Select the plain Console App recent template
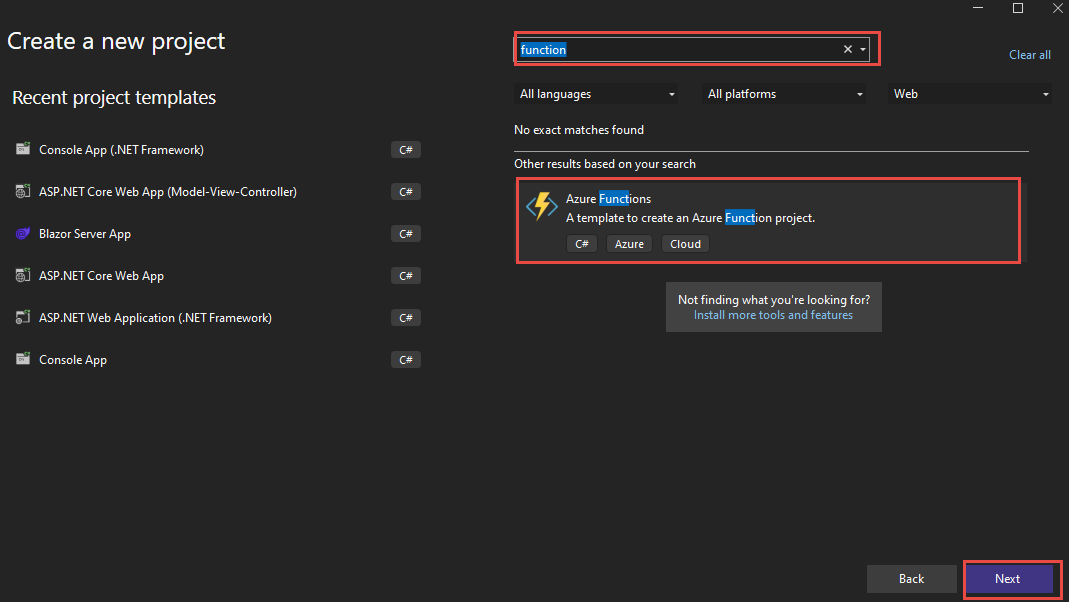 pyautogui.click(x=217, y=359)
